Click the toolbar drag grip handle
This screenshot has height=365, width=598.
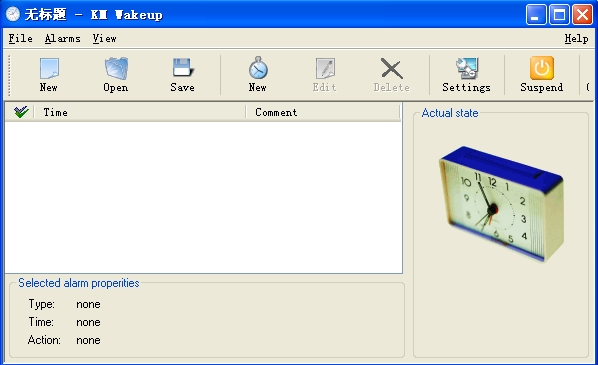point(9,75)
